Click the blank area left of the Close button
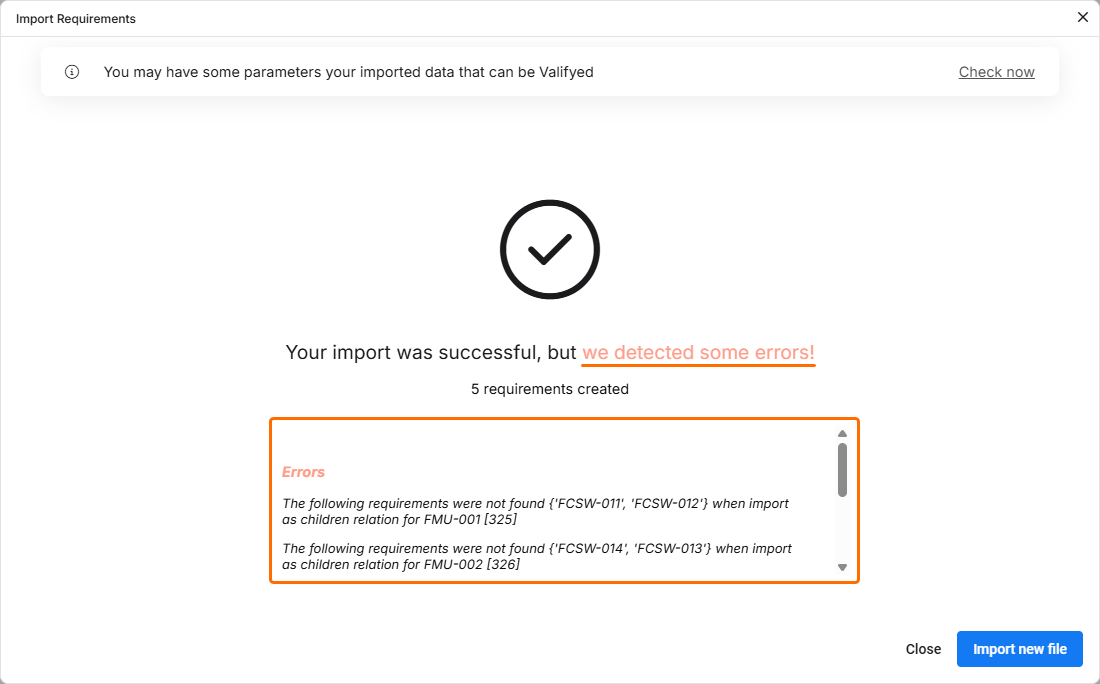Screen dimensions: 1100x684 point(600,649)
